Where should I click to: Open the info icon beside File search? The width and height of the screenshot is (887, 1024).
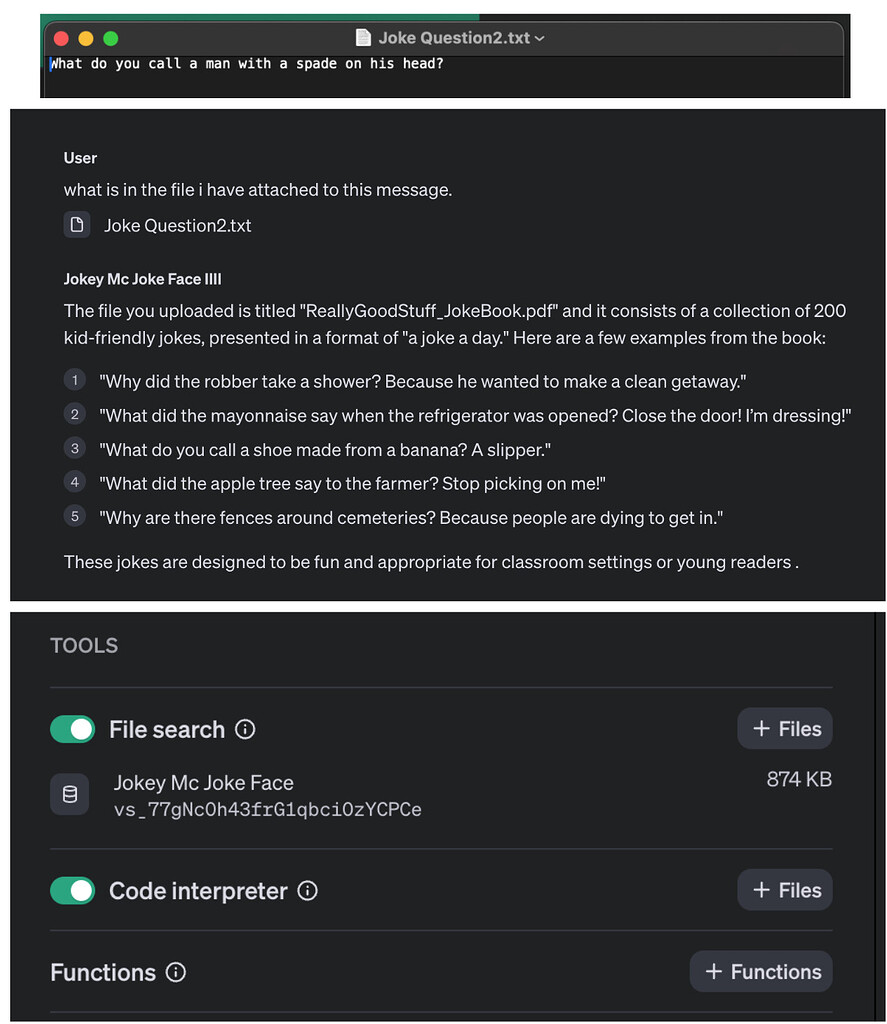point(245,729)
